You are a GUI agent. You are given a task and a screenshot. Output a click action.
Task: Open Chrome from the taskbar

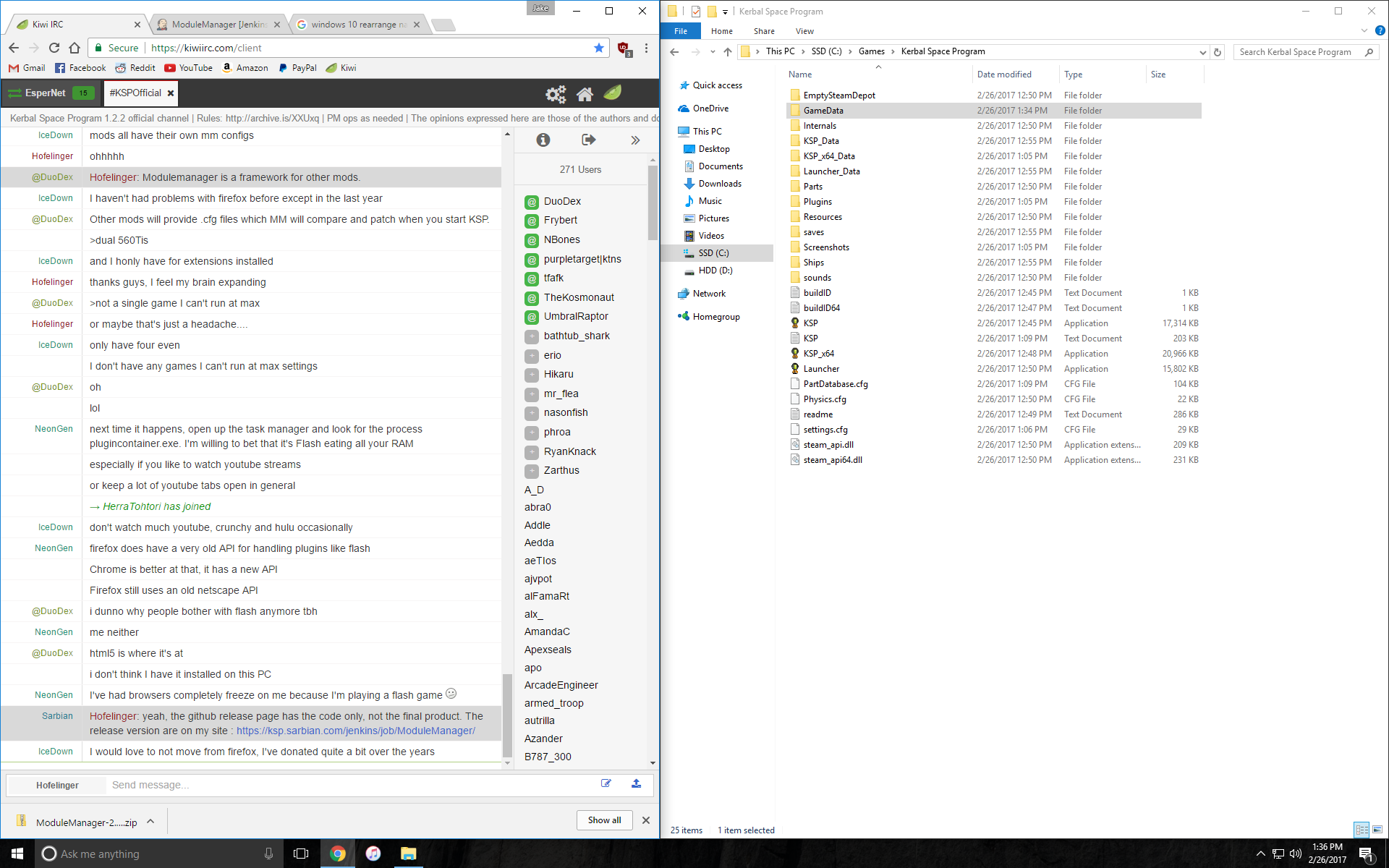click(x=337, y=854)
